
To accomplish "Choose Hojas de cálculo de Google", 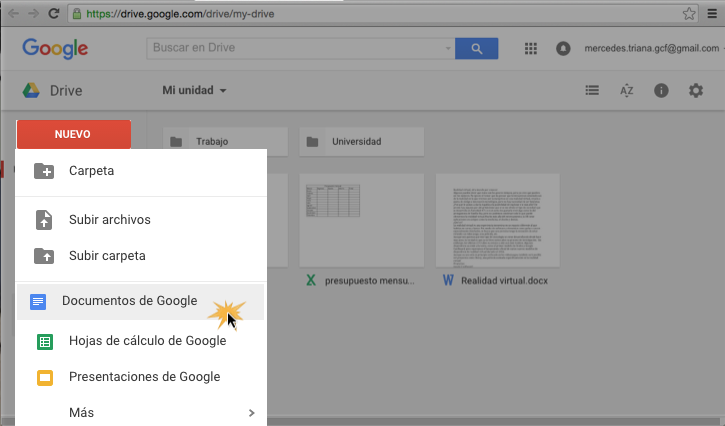I will pos(147,341).
